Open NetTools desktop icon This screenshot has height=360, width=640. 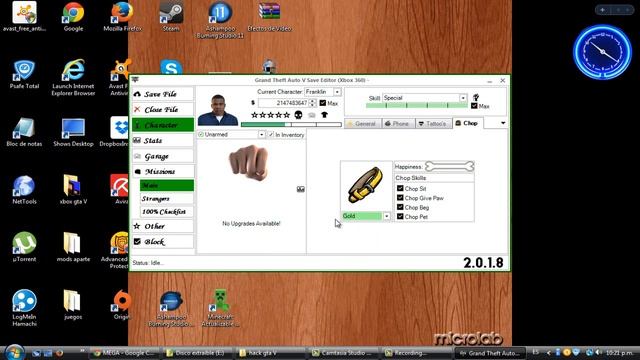24,189
